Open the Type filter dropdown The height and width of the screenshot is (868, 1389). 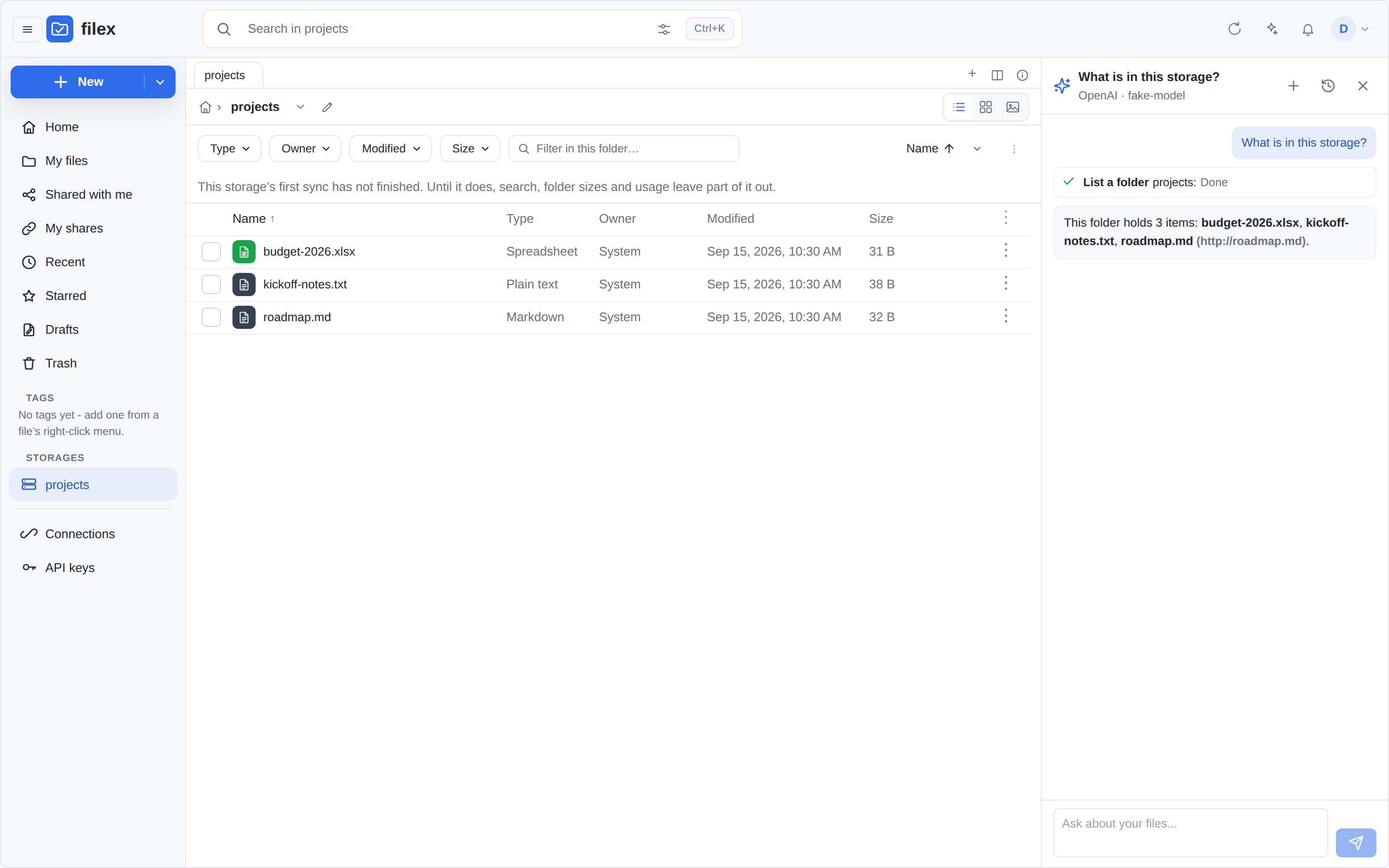pos(230,149)
